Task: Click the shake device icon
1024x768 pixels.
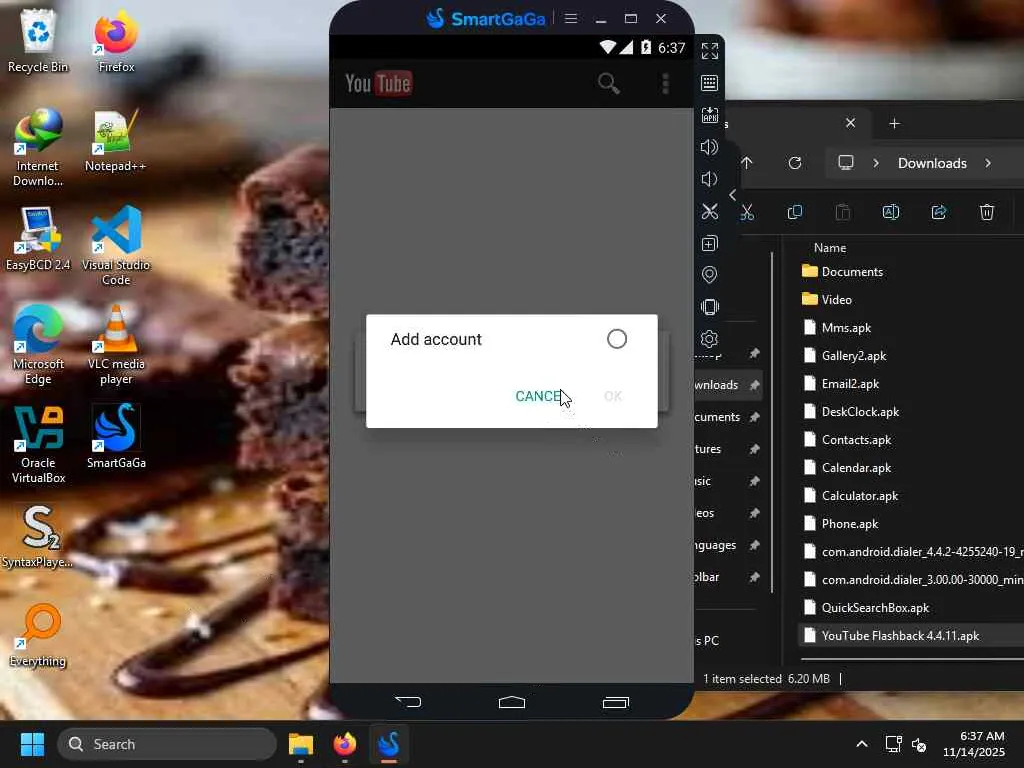Action: click(710, 307)
